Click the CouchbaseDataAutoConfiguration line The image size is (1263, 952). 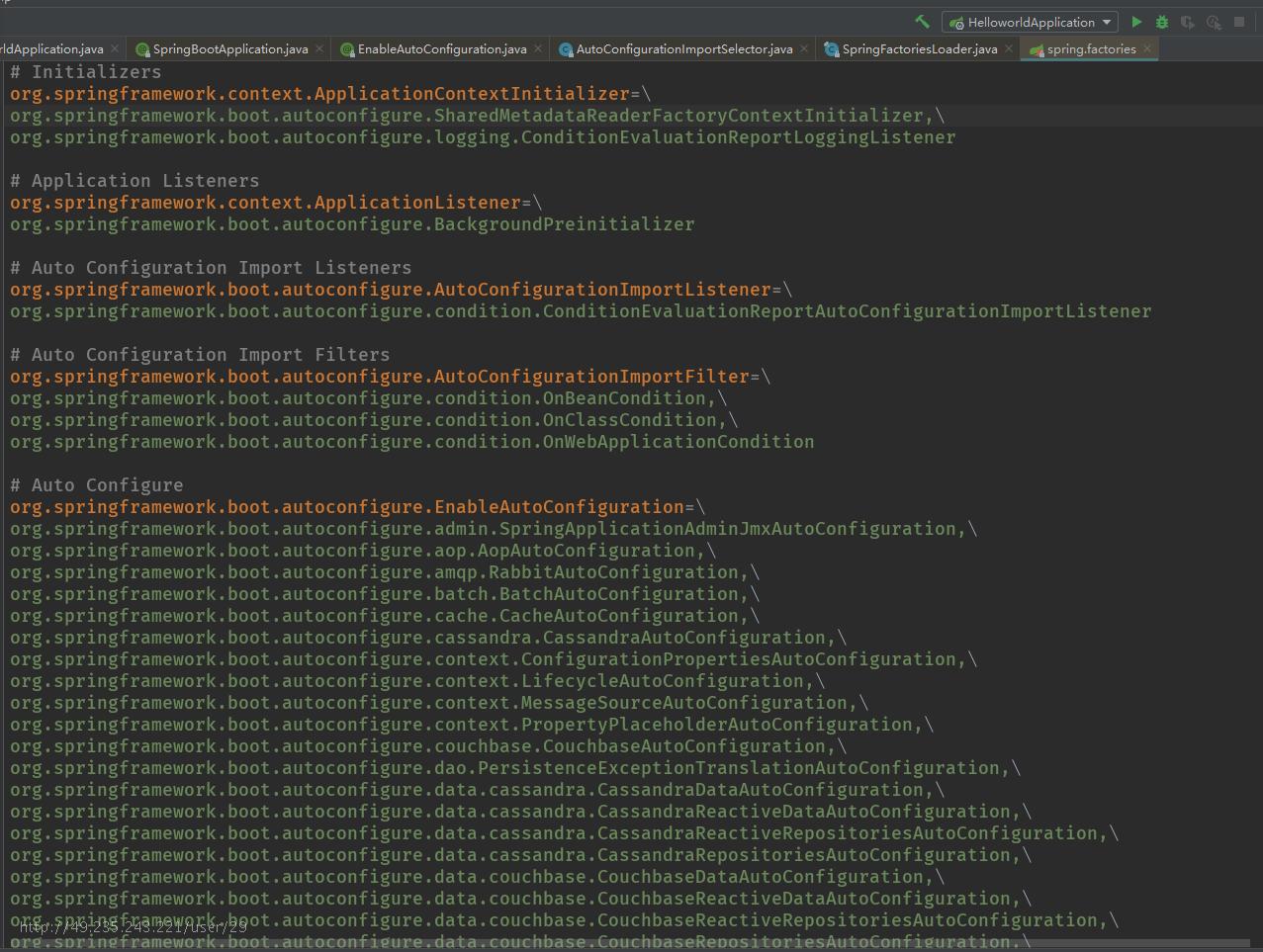[478, 877]
